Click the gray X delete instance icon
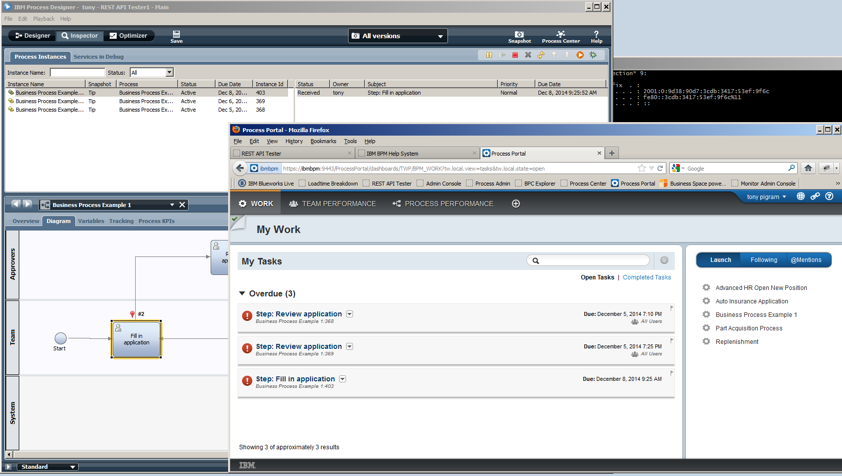The height and width of the screenshot is (476, 842). point(528,55)
